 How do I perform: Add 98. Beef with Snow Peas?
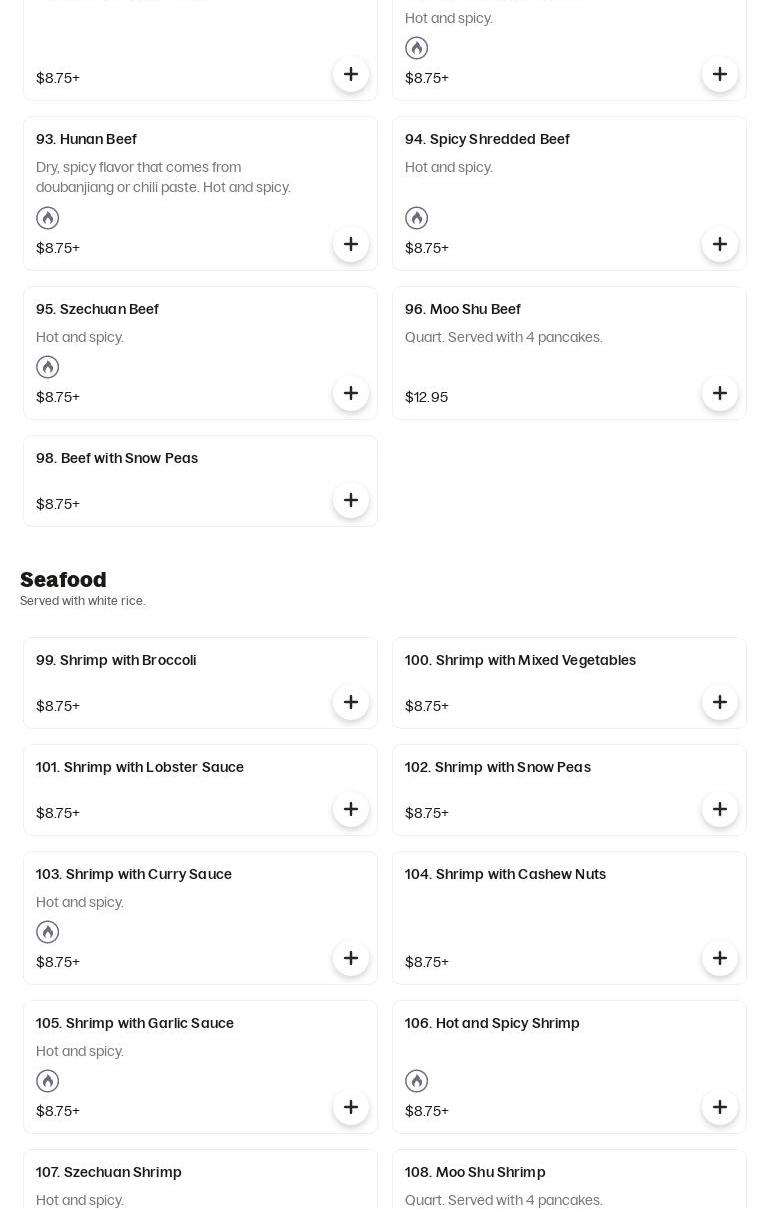click(x=351, y=500)
